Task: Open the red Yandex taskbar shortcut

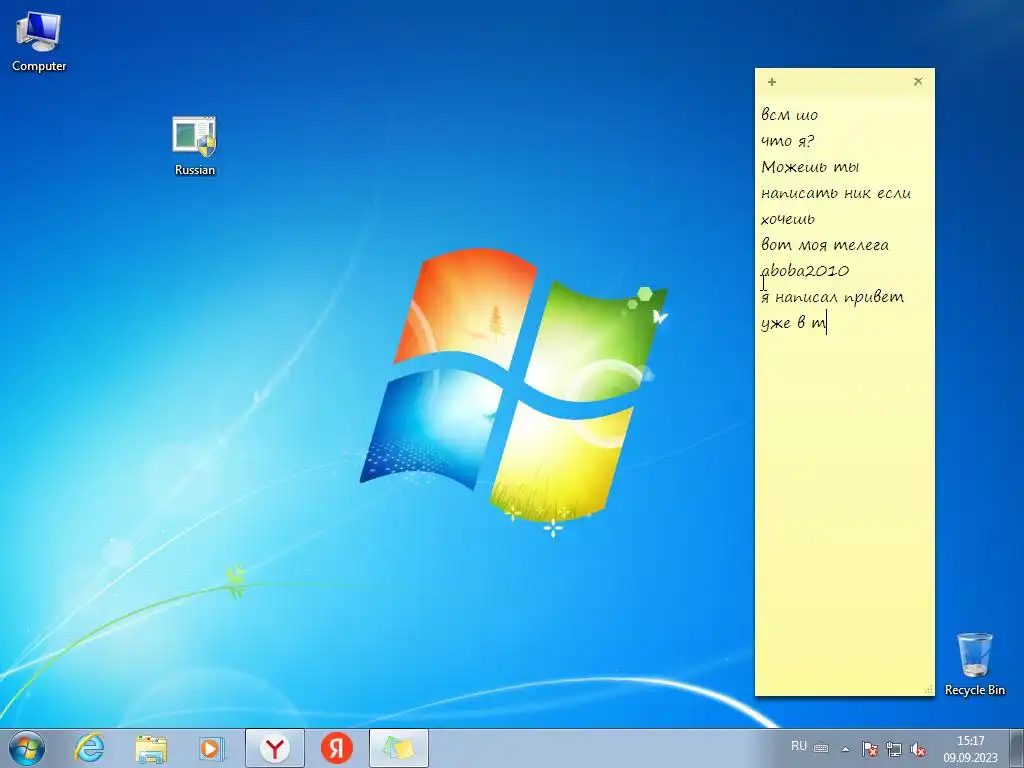Action: click(336, 748)
